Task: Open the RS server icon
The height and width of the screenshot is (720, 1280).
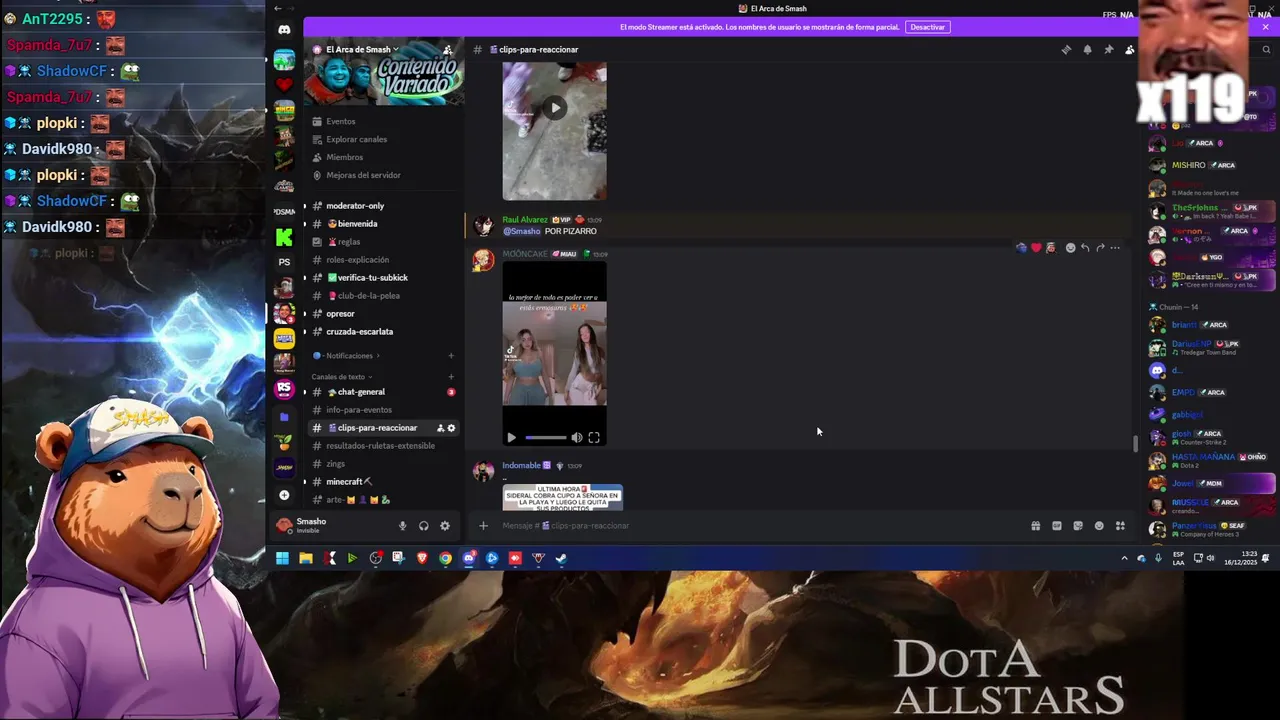Action: click(284, 389)
